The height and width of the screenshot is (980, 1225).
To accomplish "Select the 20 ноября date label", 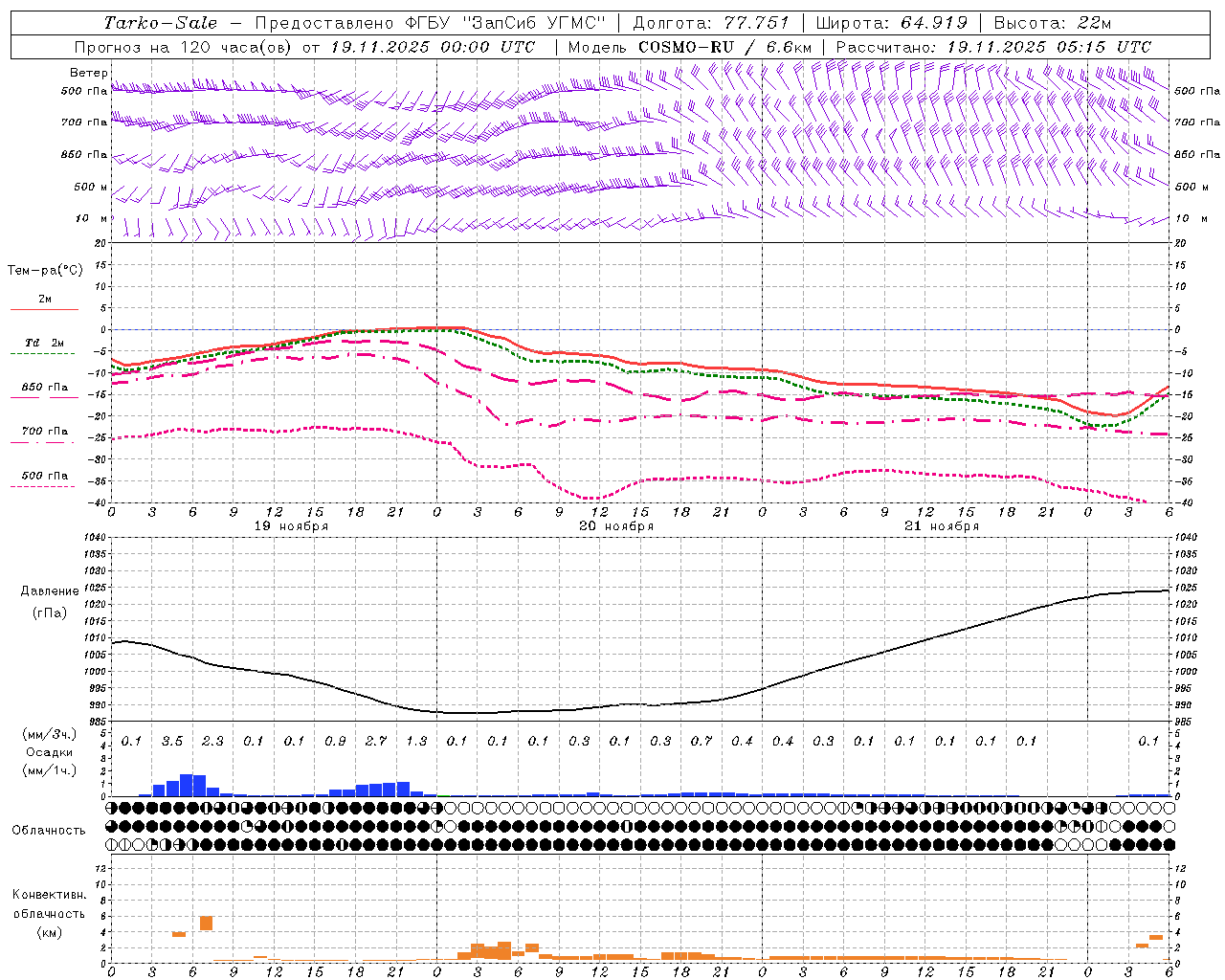I will tap(615, 526).
